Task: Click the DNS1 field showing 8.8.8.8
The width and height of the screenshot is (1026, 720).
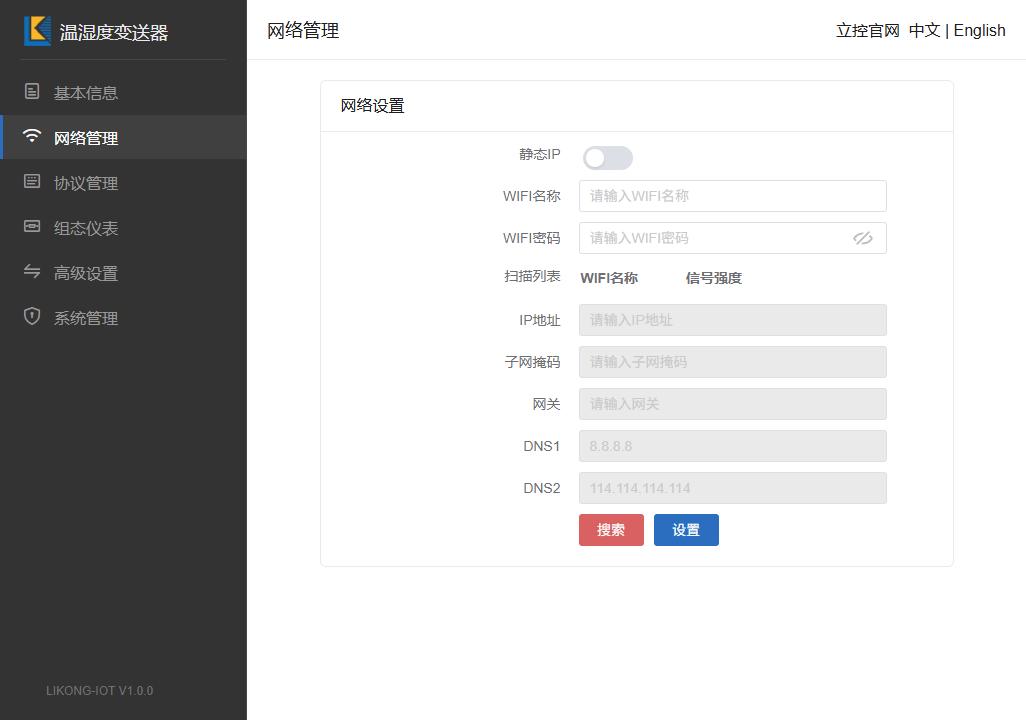Action: 733,446
